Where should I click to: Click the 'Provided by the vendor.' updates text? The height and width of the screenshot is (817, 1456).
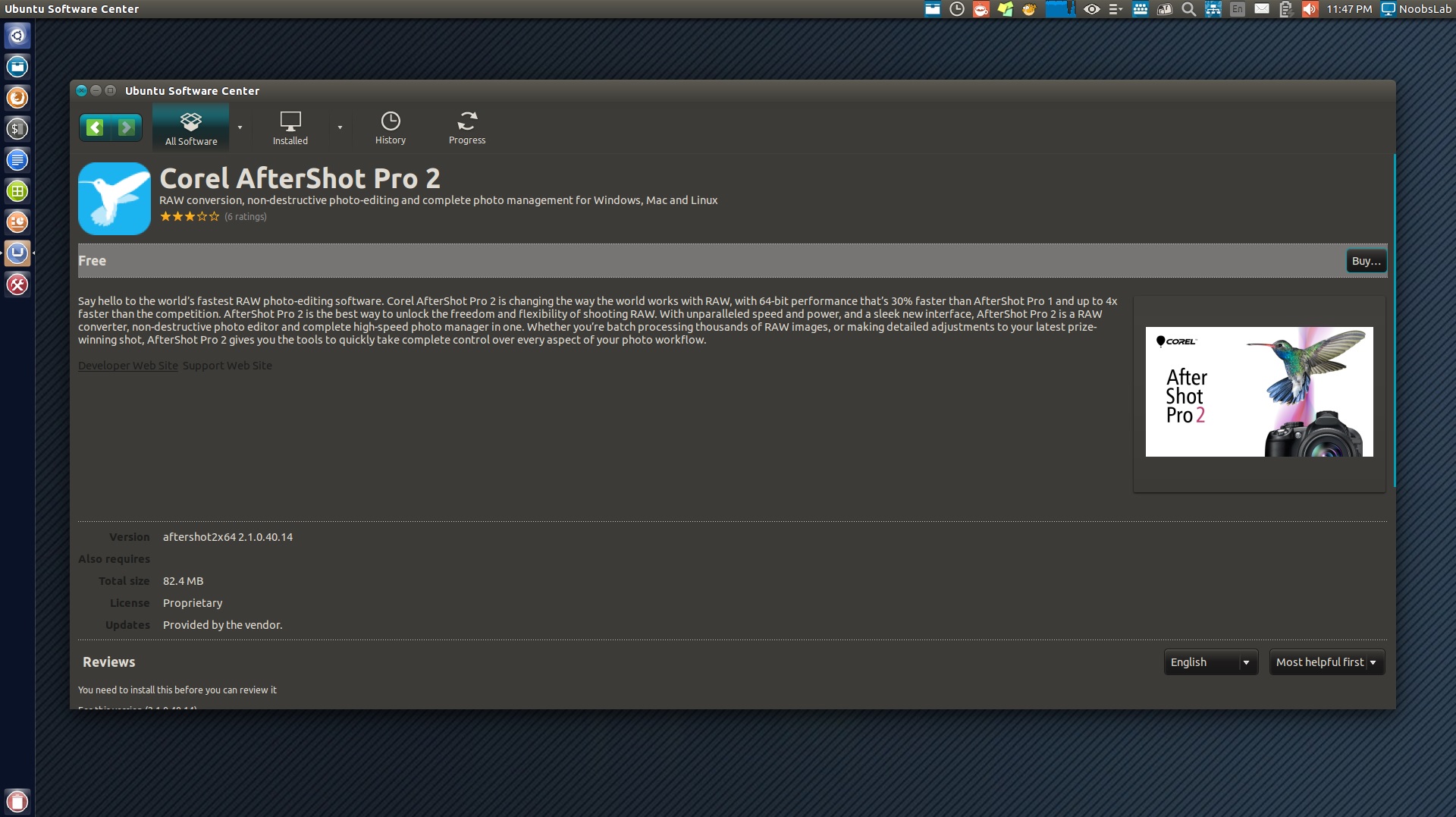222,625
